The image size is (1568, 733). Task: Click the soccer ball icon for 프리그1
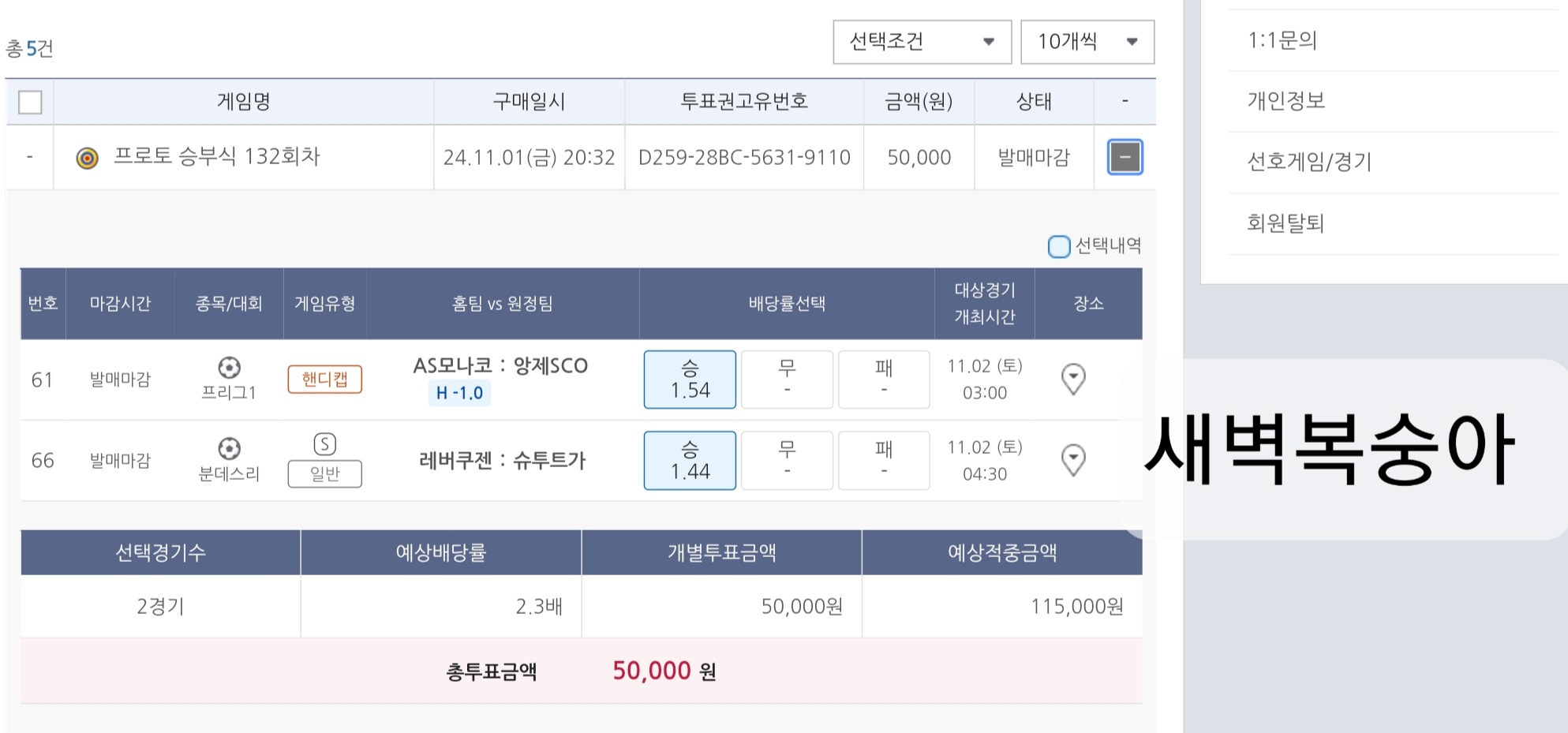229,368
